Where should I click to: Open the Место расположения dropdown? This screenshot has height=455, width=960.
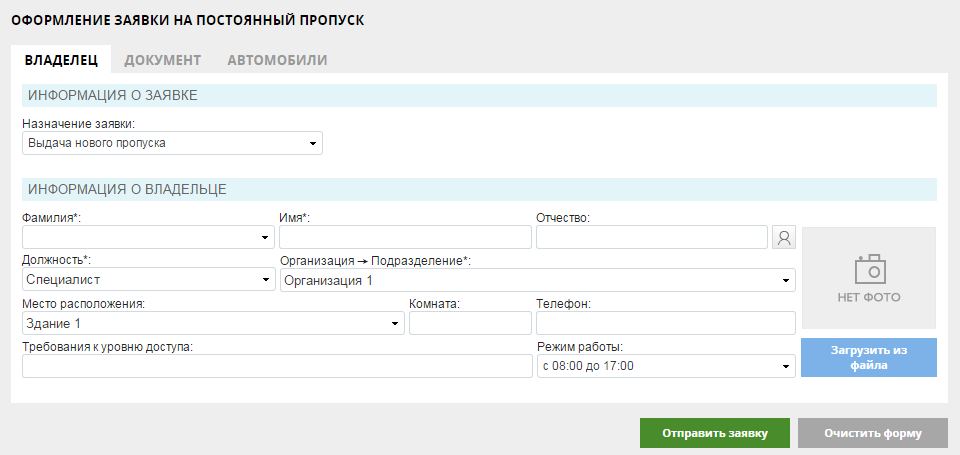click(x=213, y=323)
